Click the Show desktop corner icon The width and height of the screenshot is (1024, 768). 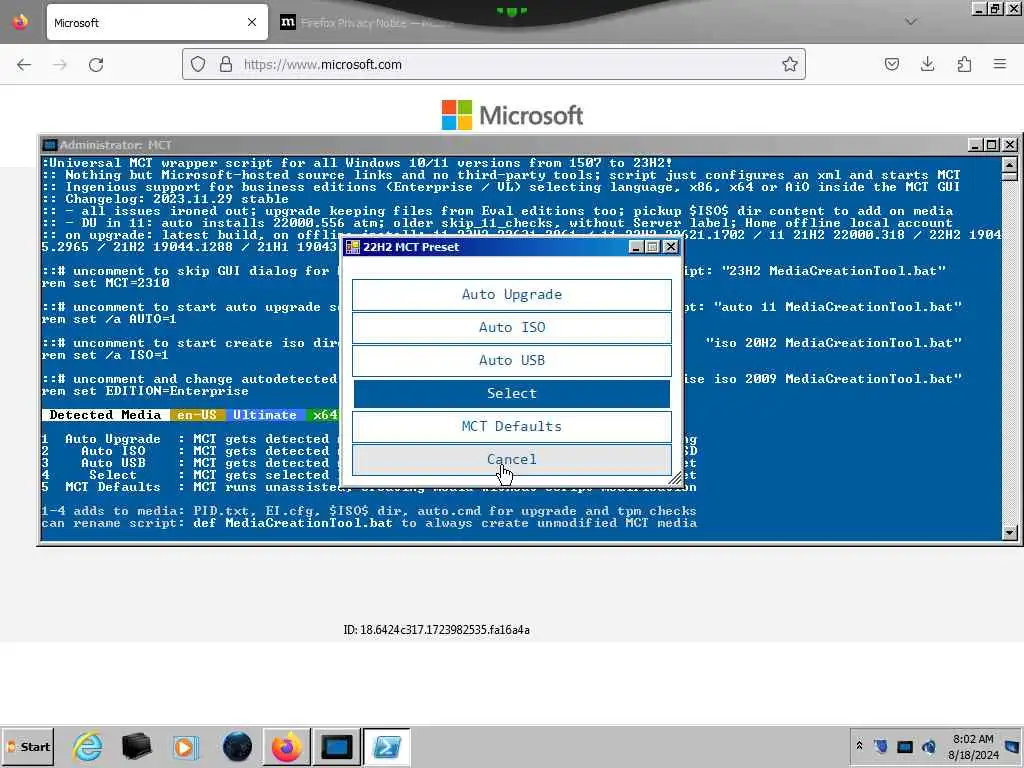click(1013, 746)
